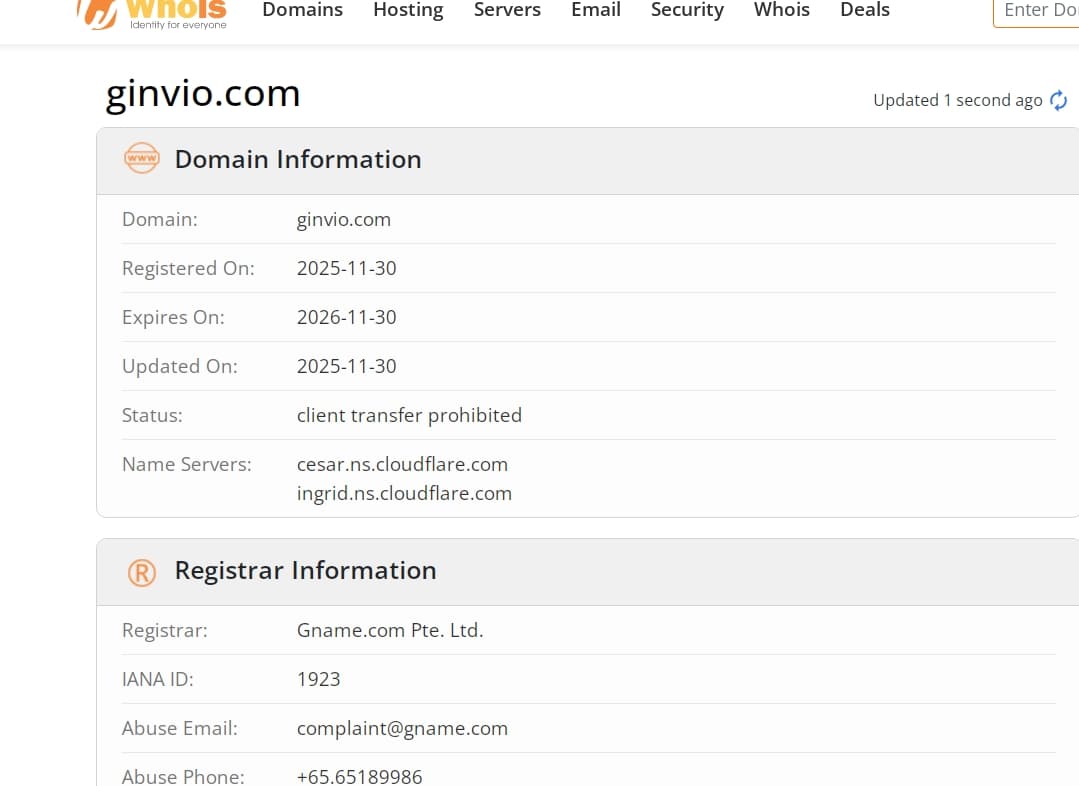Image resolution: width=1079 pixels, height=786 pixels.
Task: Click the registered R icon beside Registrar Information
Action: click(x=142, y=572)
